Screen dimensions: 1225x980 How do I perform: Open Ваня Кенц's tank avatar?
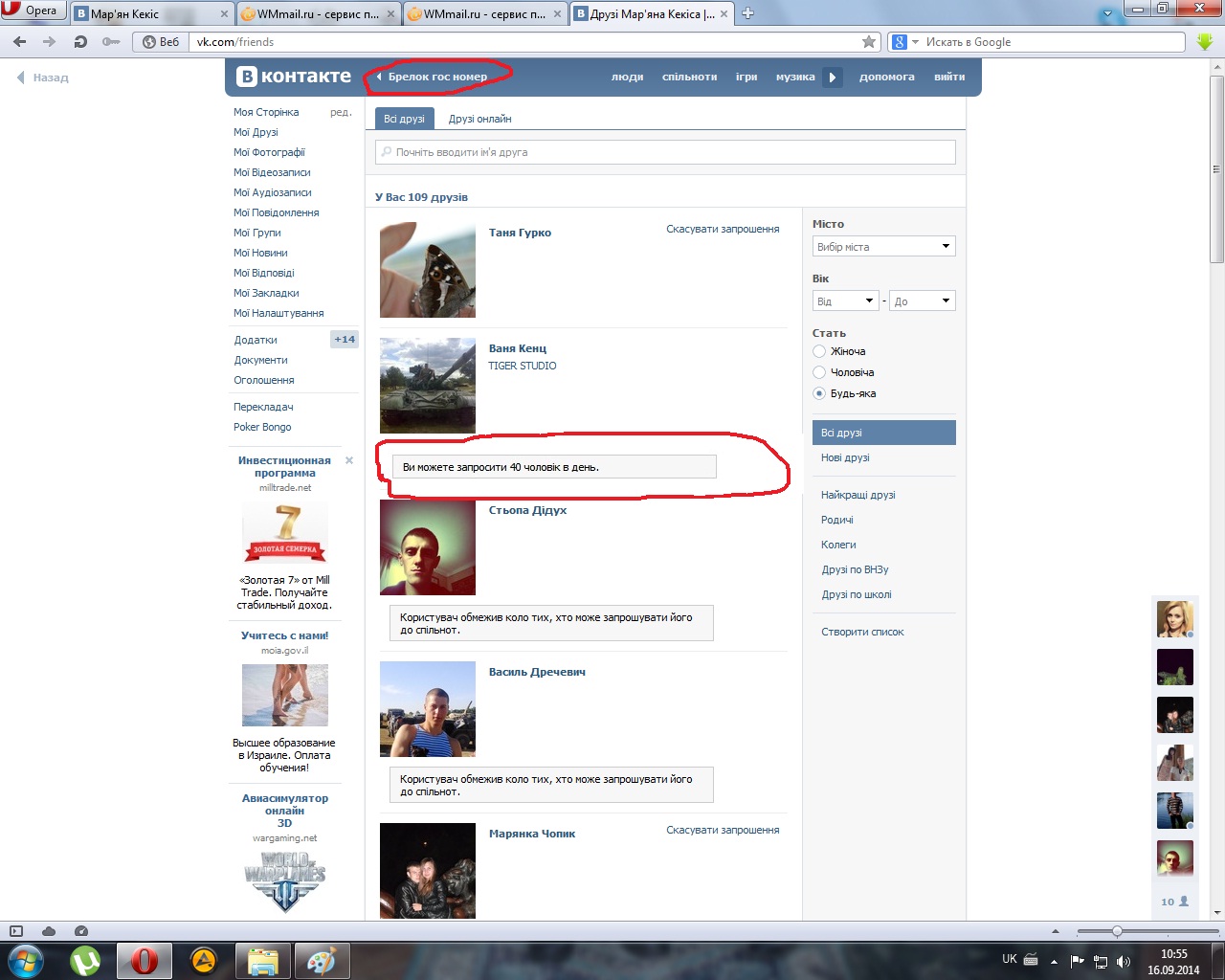[x=428, y=386]
